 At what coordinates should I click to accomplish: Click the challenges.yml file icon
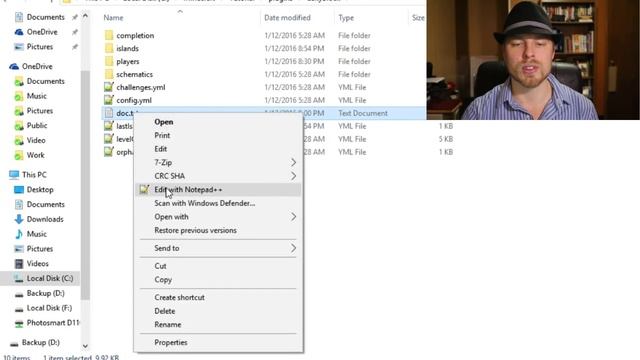(109, 87)
